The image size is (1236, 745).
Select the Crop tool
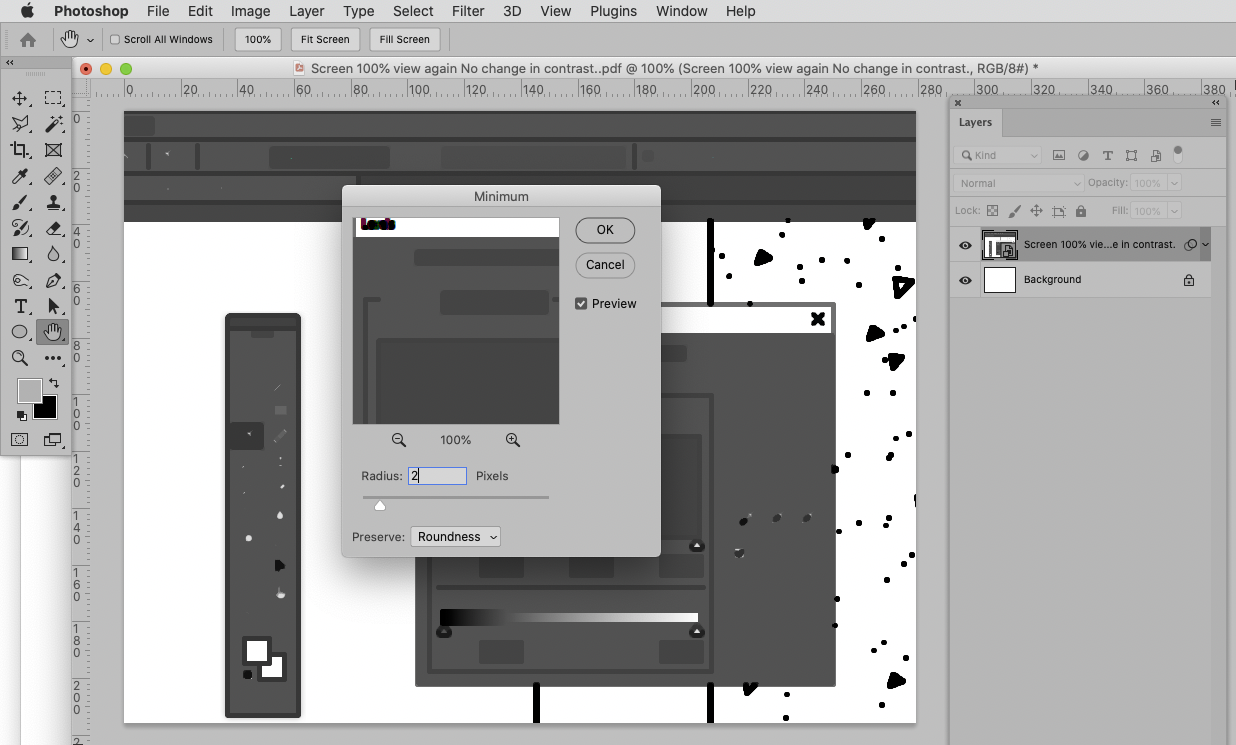[x=19, y=150]
